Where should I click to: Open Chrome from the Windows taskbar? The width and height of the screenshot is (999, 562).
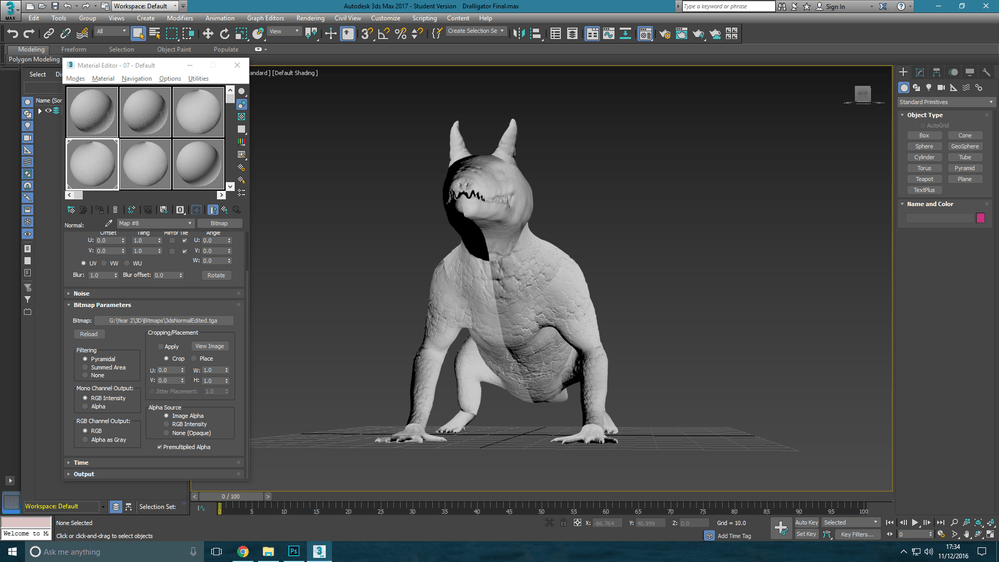[243, 551]
